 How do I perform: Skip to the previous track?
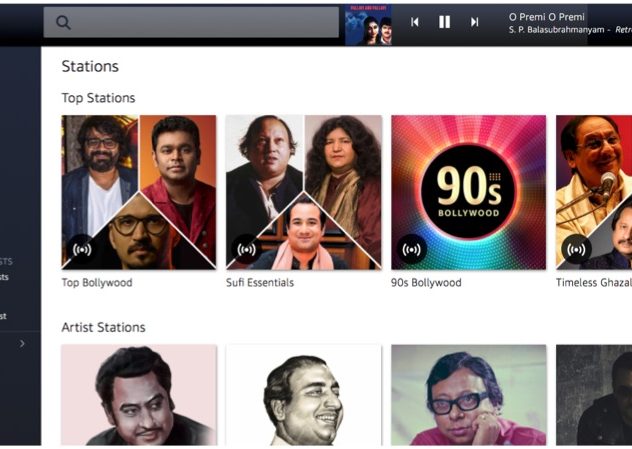(x=415, y=22)
